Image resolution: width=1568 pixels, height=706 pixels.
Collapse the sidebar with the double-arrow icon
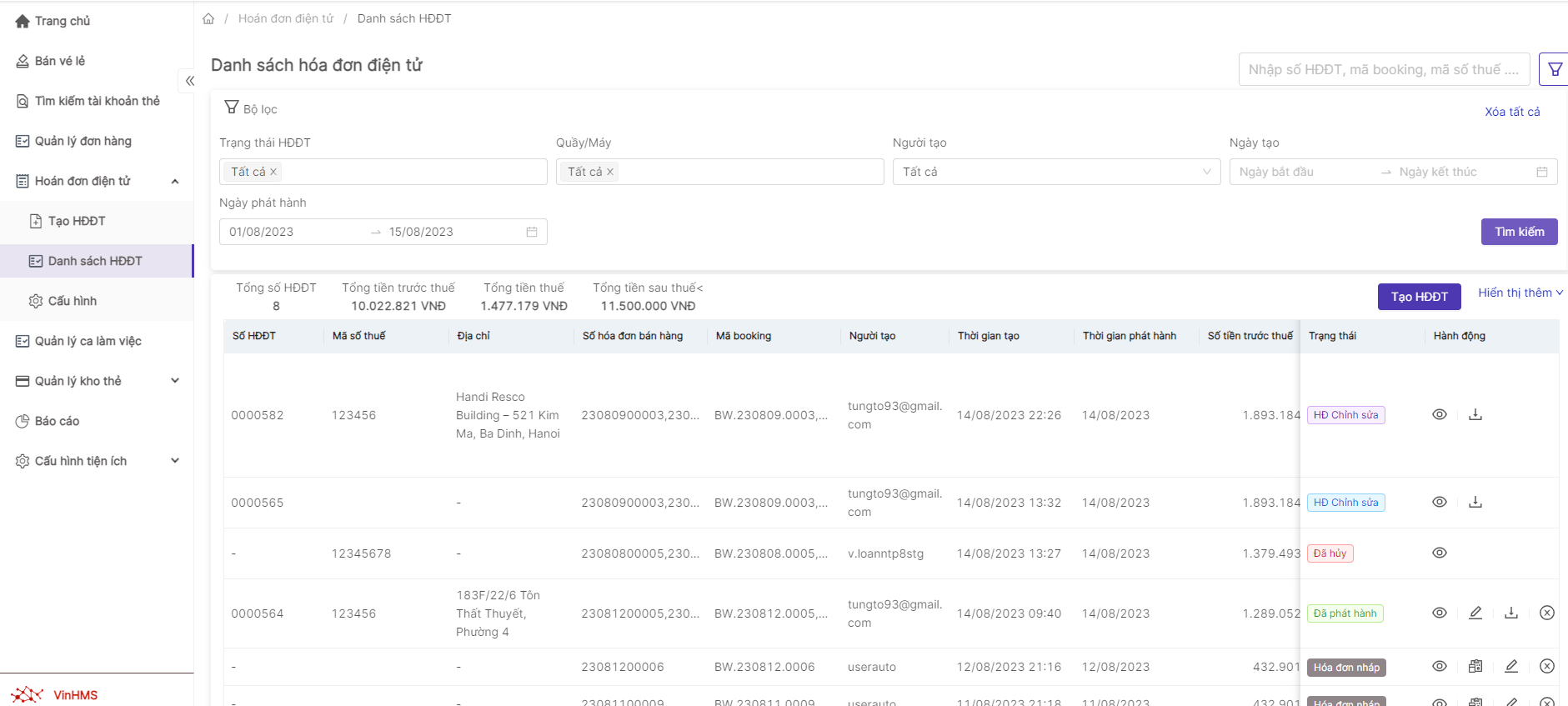pos(189,81)
